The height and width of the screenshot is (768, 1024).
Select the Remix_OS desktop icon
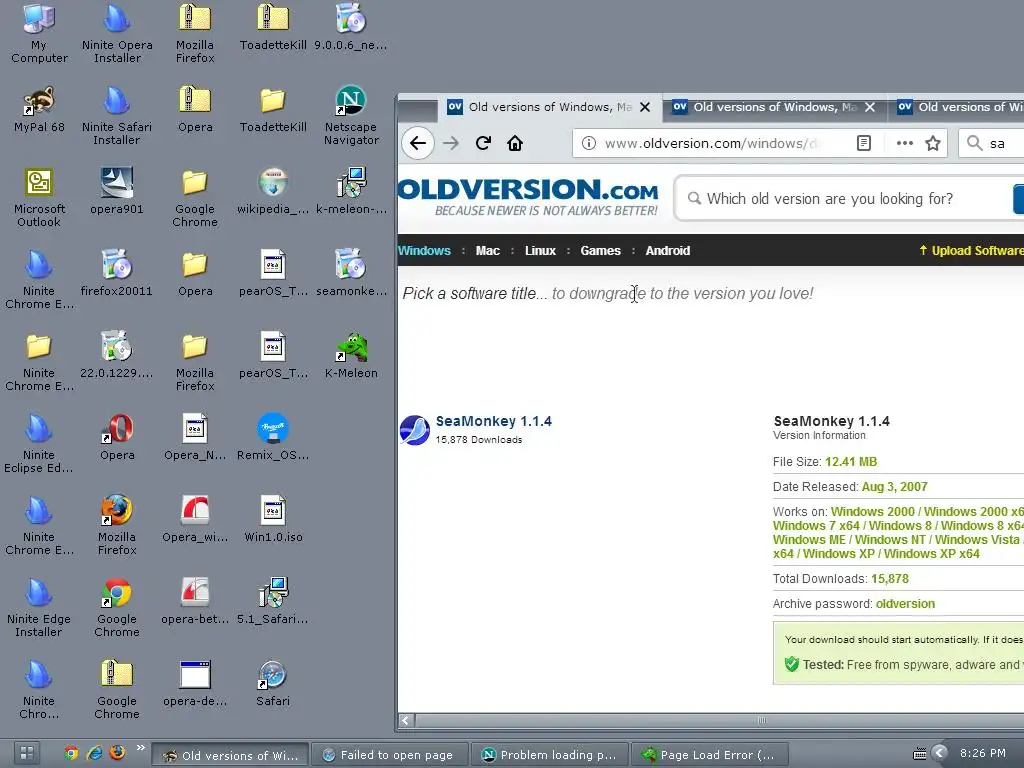click(273, 438)
